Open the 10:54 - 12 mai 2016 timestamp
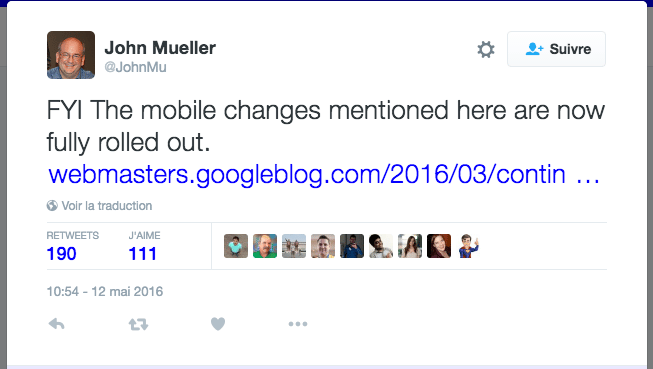Image resolution: width=653 pixels, height=369 pixels. pyautogui.click(x=105, y=292)
